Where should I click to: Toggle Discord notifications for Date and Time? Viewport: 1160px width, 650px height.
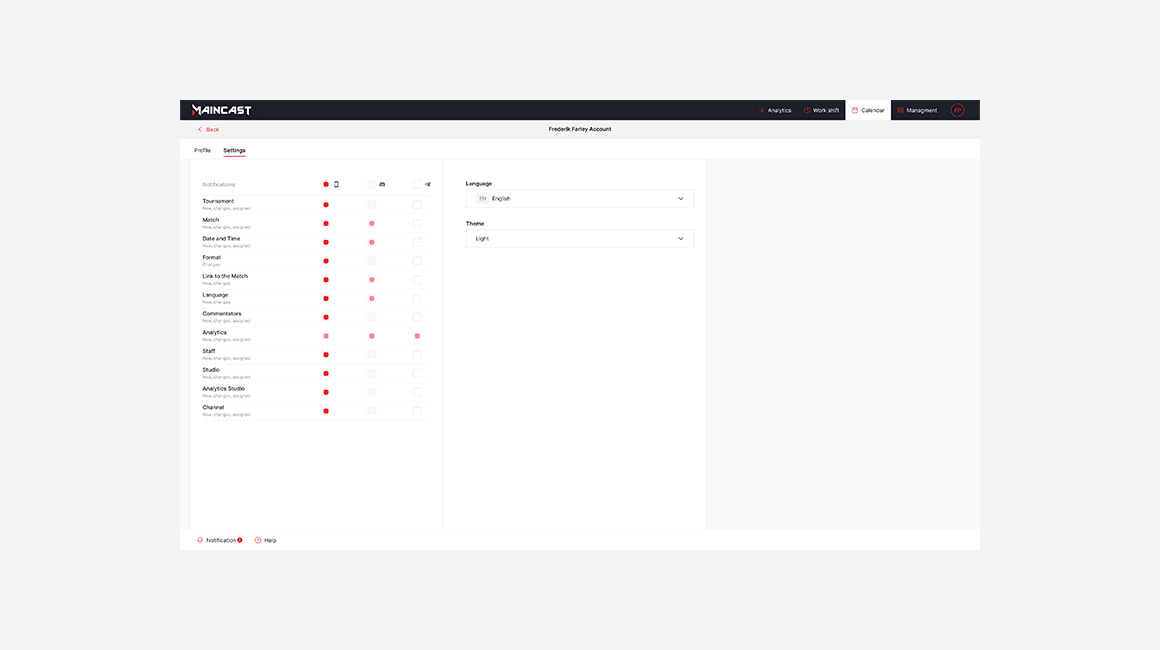372,242
